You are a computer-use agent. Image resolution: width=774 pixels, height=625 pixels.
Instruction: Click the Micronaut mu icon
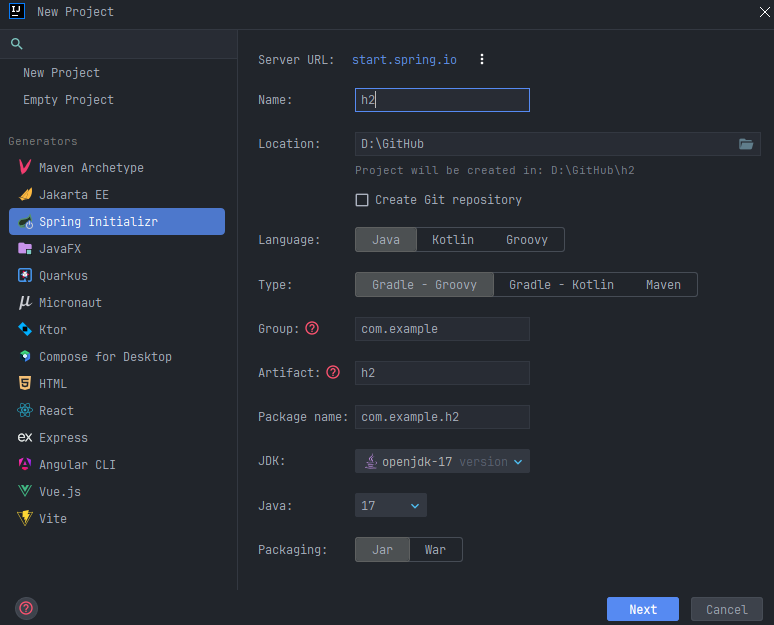click(25, 302)
